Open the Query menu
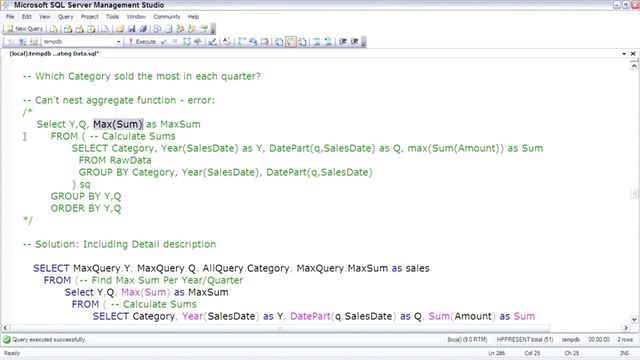 point(66,17)
